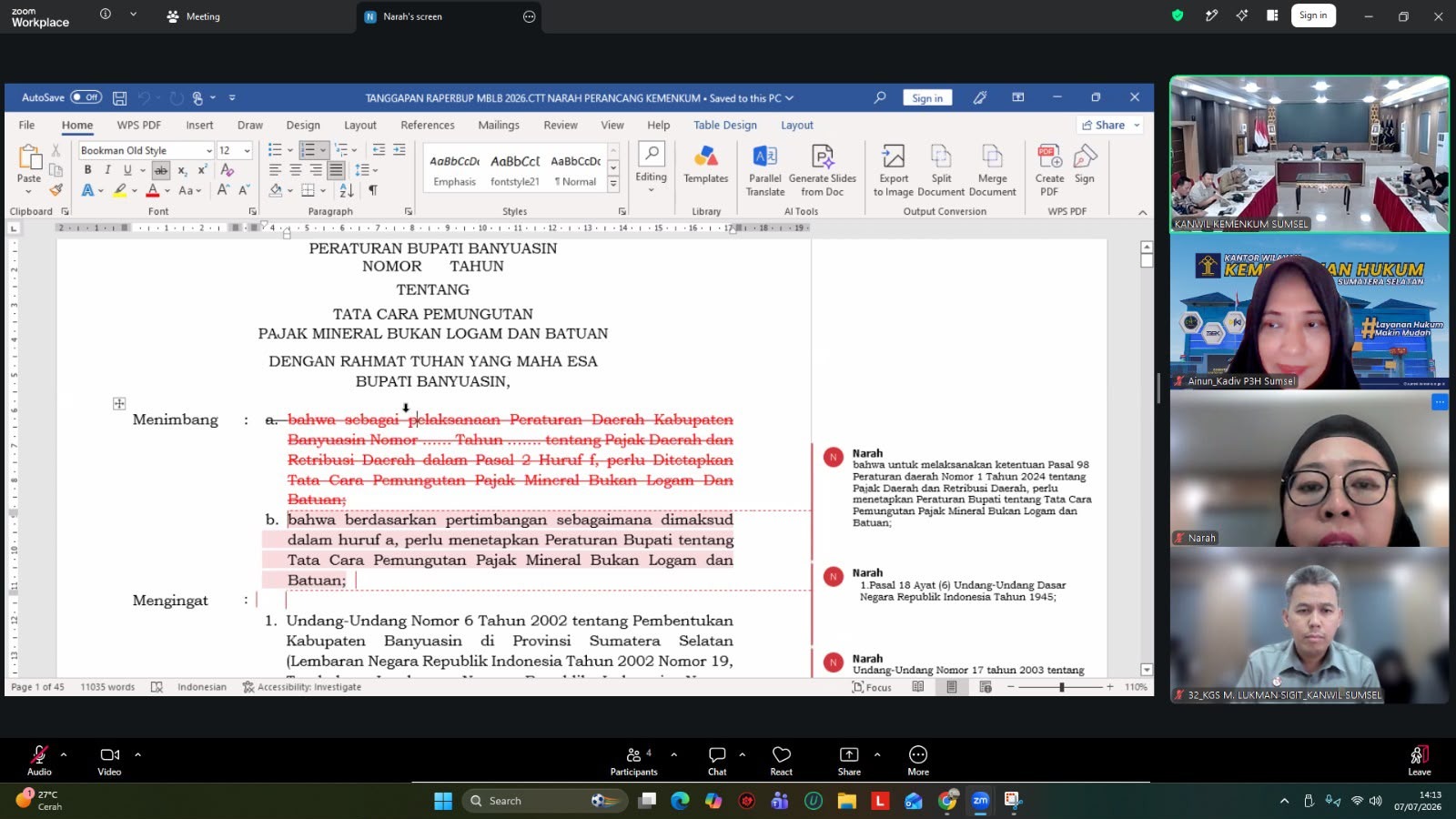This screenshot has height=819, width=1456.
Task: Open Generate Slides from Doc tool
Action: pos(823,171)
